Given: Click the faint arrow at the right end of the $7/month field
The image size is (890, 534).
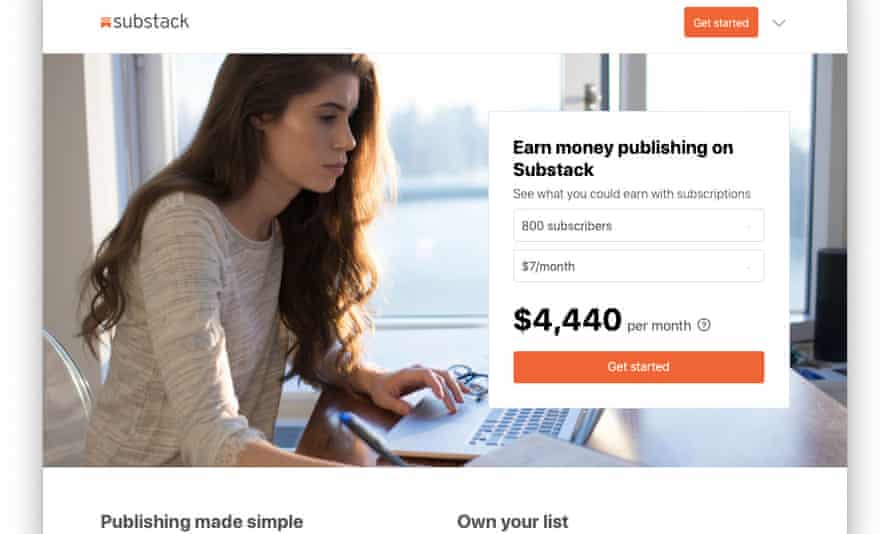Looking at the screenshot, I should tap(749, 267).
